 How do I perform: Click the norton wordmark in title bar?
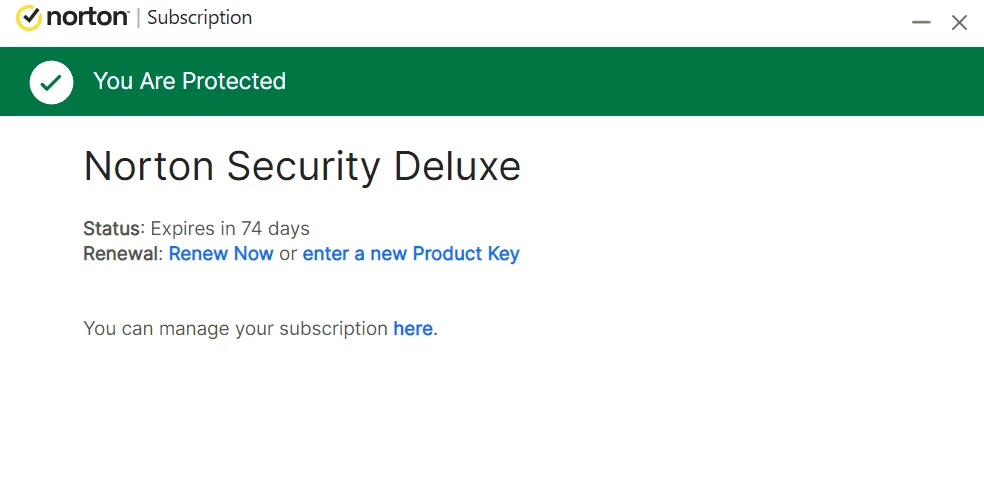[x=87, y=18]
